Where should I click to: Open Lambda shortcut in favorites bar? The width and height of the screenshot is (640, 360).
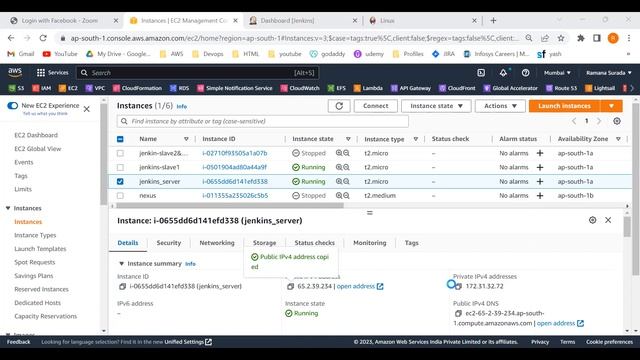pos(368,88)
